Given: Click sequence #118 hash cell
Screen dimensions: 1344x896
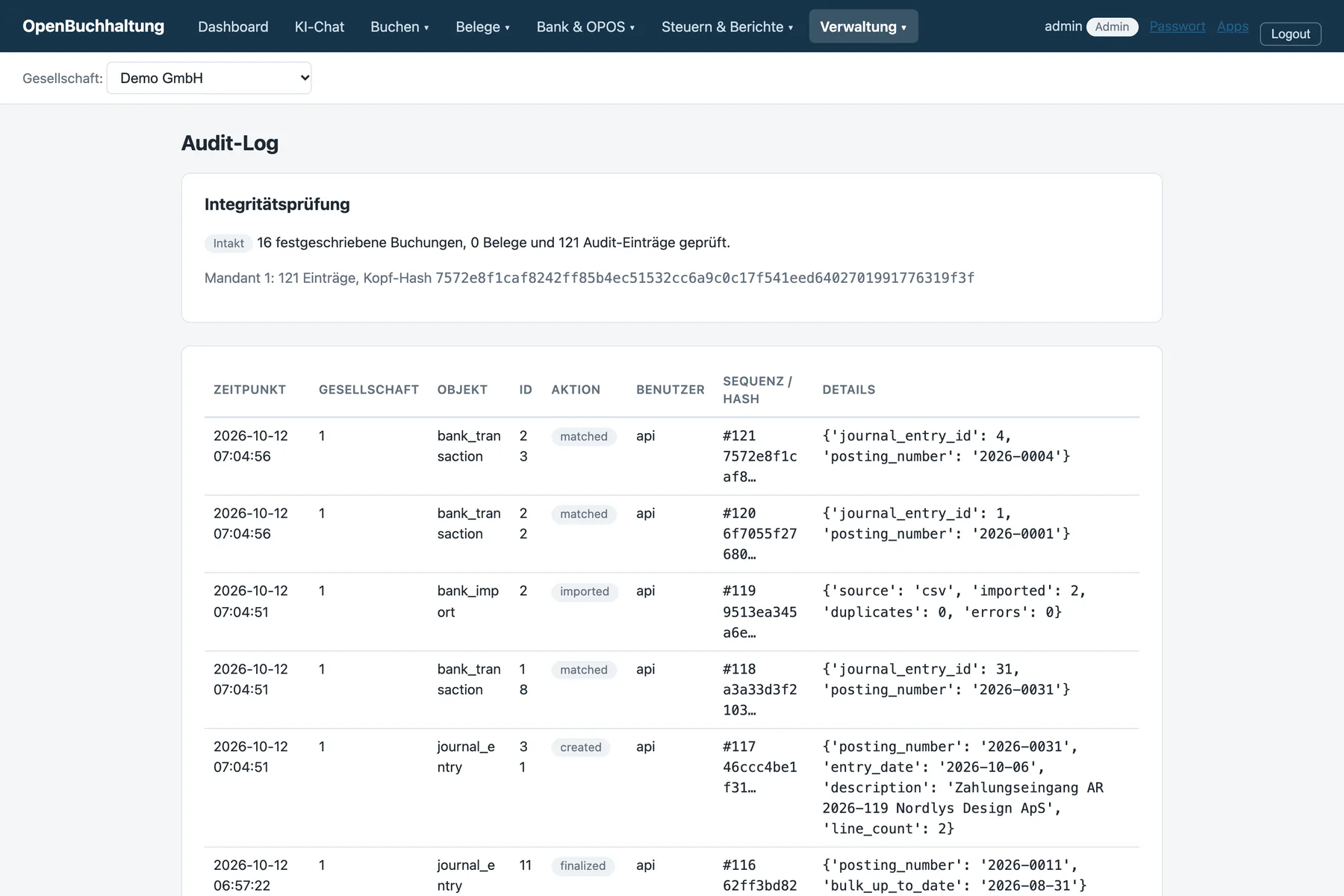Looking at the screenshot, I should (760, 690).
